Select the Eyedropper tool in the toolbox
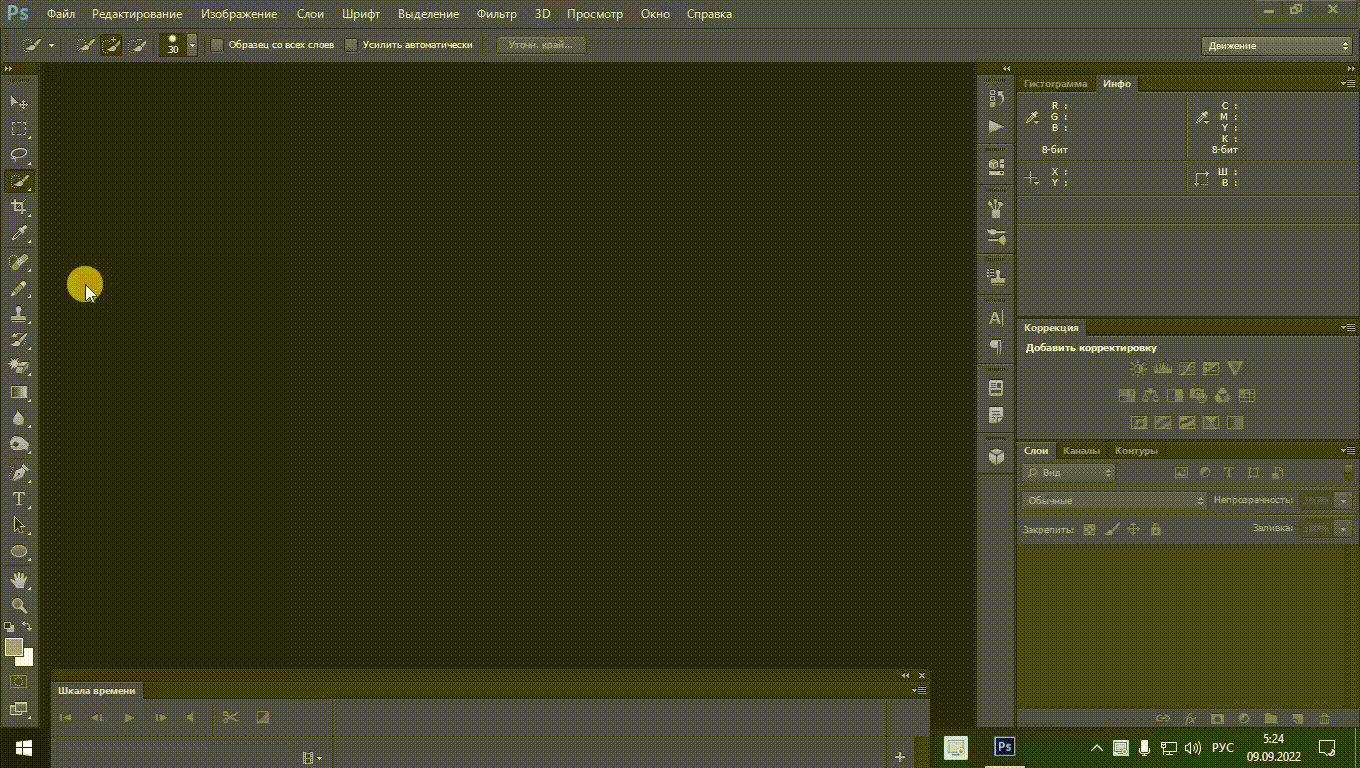 [x=19, y=234]
